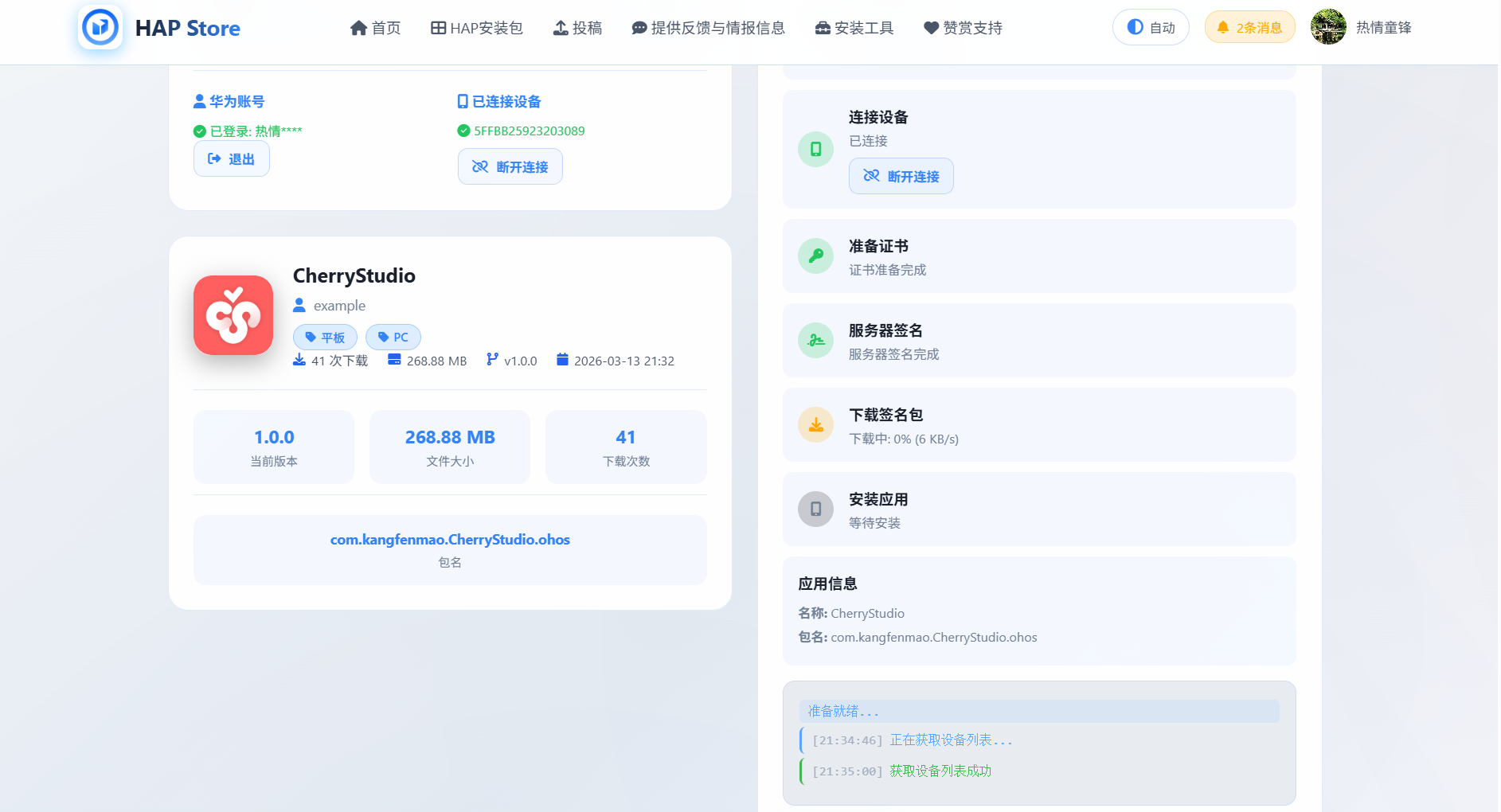Click the author name example
This screenshot has height=812, width=1501.
click(x=339, y=306)
